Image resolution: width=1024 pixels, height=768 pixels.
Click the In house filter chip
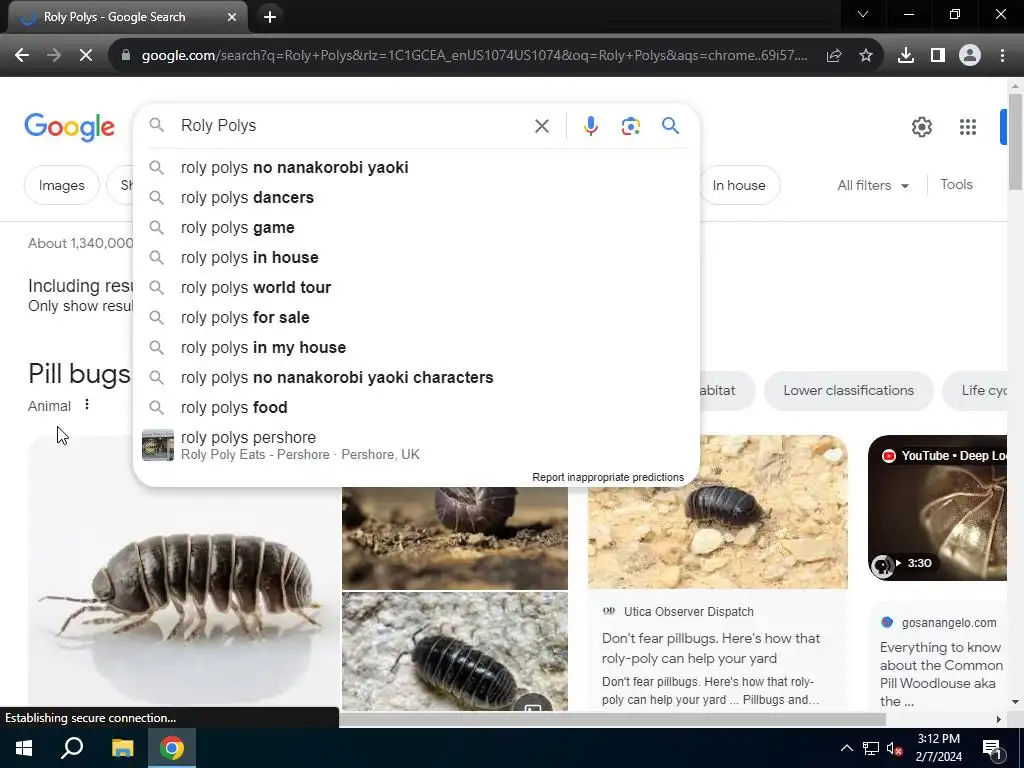point(739,185)
